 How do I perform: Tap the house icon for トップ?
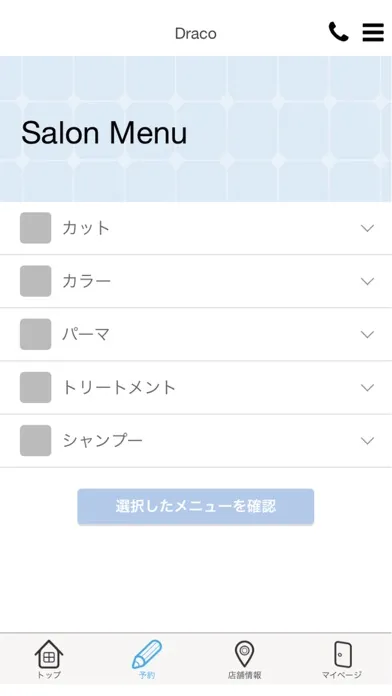point(49,654)
